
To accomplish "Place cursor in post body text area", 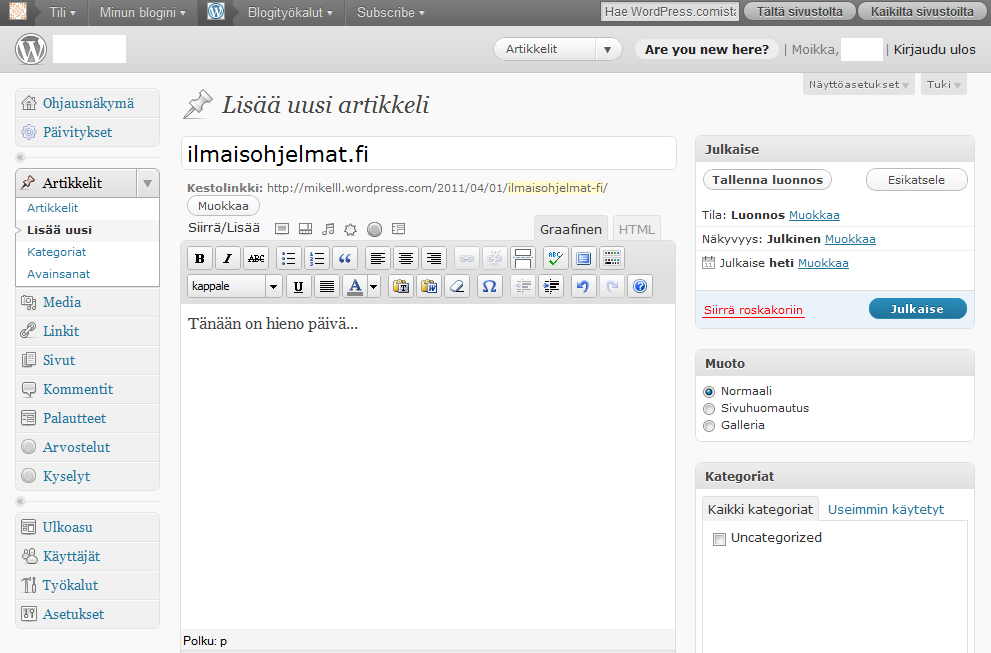I will click(429, 467).
